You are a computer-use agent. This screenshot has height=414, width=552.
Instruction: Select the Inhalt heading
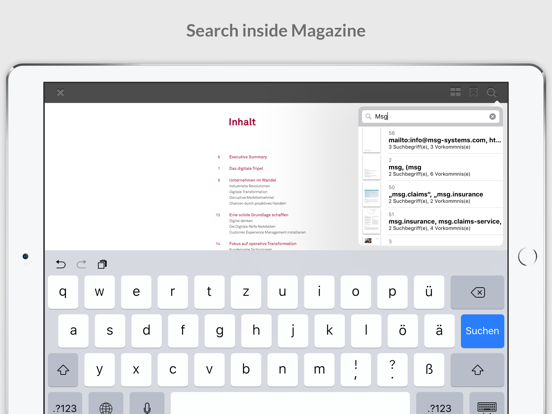(x=242, y=122)
